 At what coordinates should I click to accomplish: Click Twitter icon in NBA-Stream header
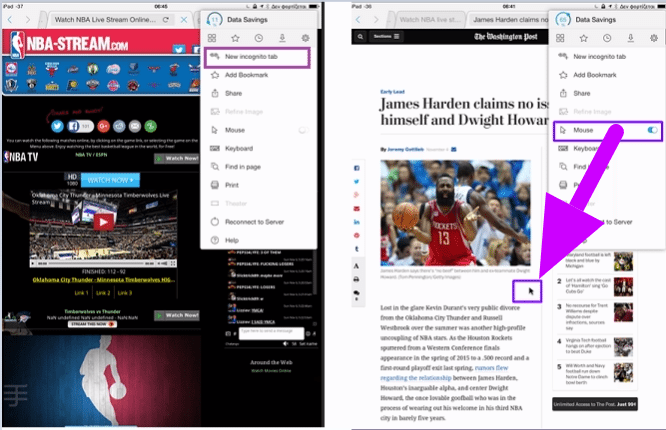click(x=179, y=50)
